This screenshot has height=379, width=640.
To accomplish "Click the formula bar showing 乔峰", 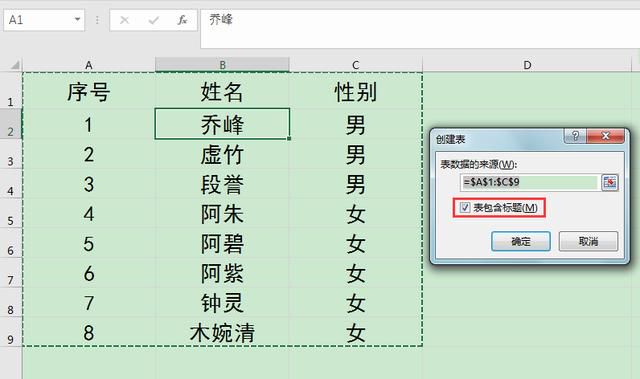I will [420, 29].
